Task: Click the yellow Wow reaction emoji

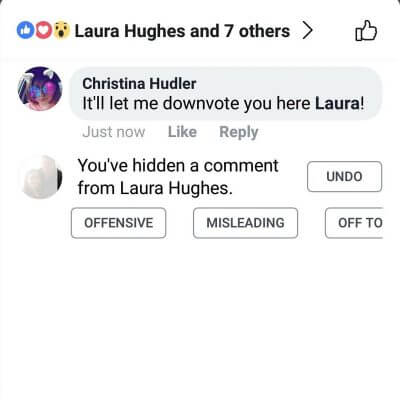Action: (x=62, y=30)
